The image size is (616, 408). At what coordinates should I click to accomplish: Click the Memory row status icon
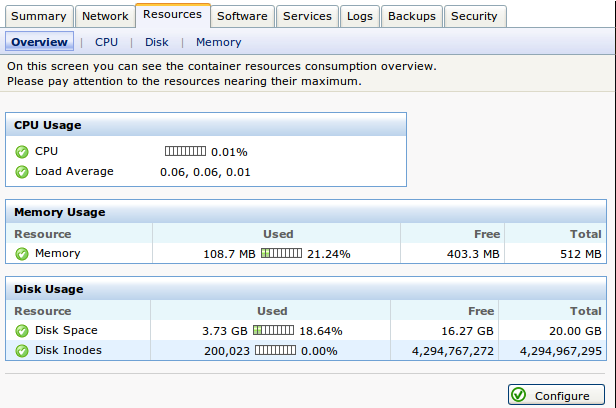tap(22, 254)
